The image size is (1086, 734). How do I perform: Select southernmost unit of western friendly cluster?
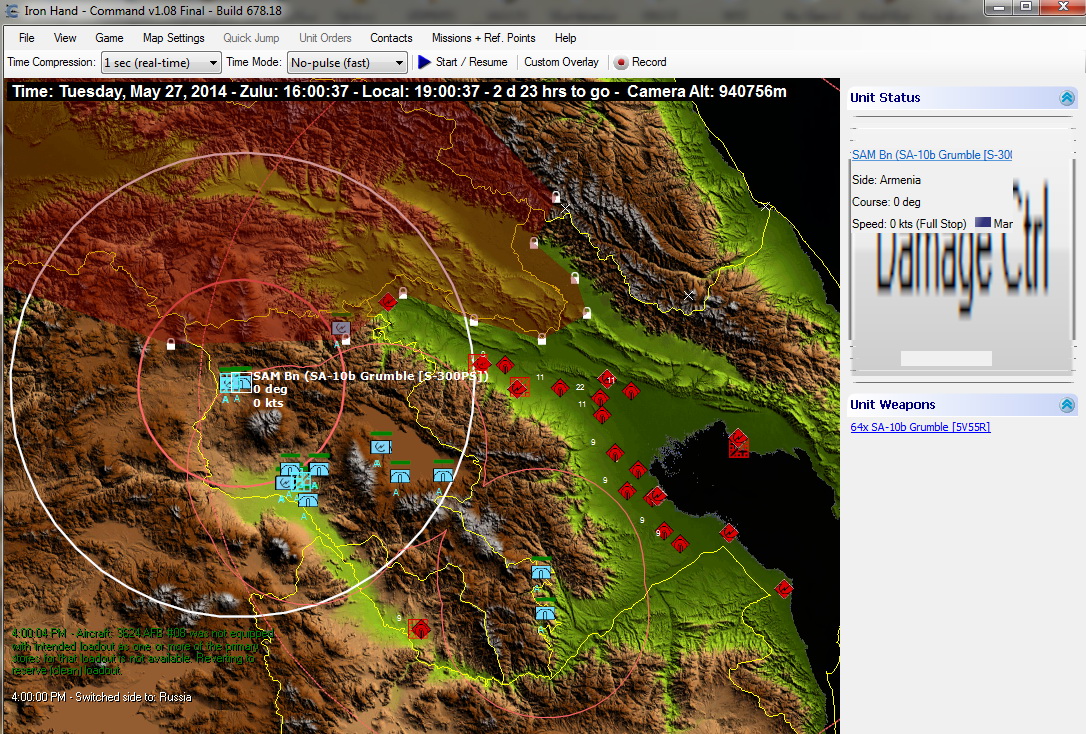[x=308, y=500]
